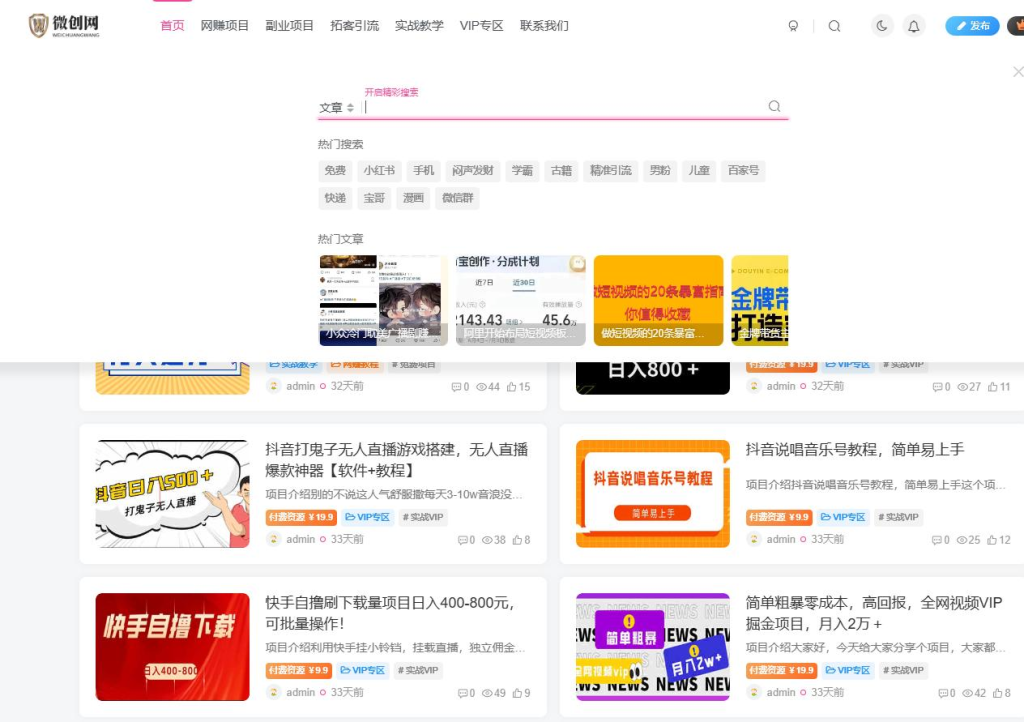Submit search with the magnifier in the search box
The image size is (1024, 722).
tap(775, 106)
